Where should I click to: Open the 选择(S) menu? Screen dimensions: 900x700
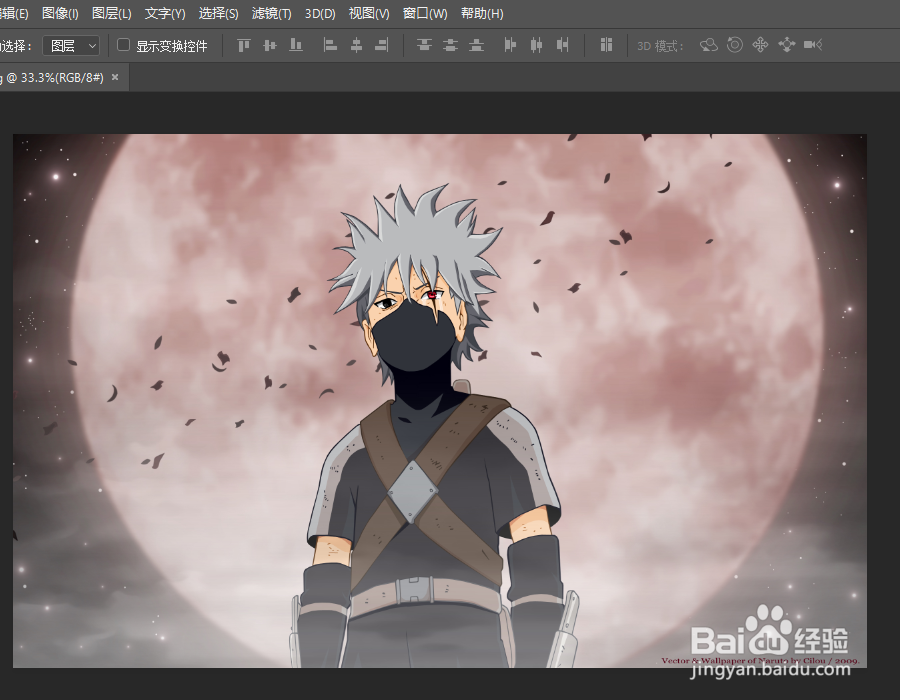[x=219, y=13]
